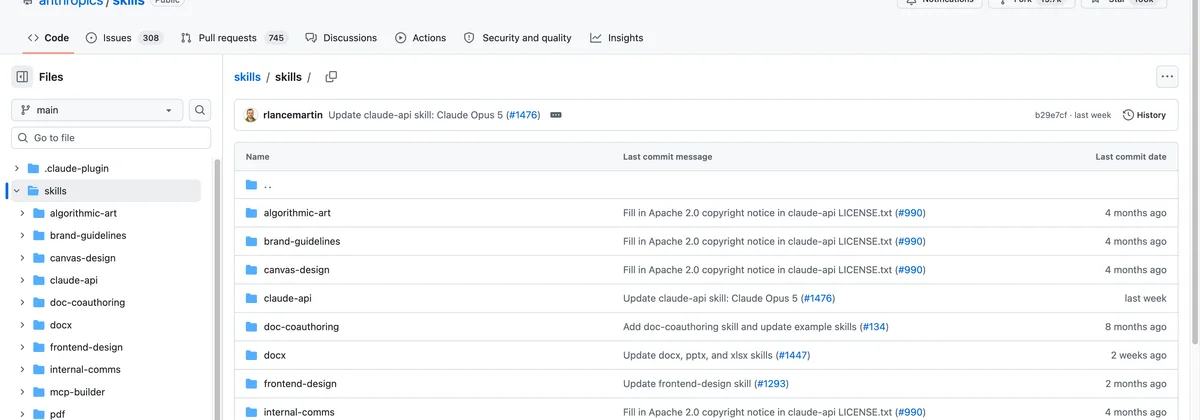
Task: Select mcp-builder in file tree
Action: [x=77, y=393]
